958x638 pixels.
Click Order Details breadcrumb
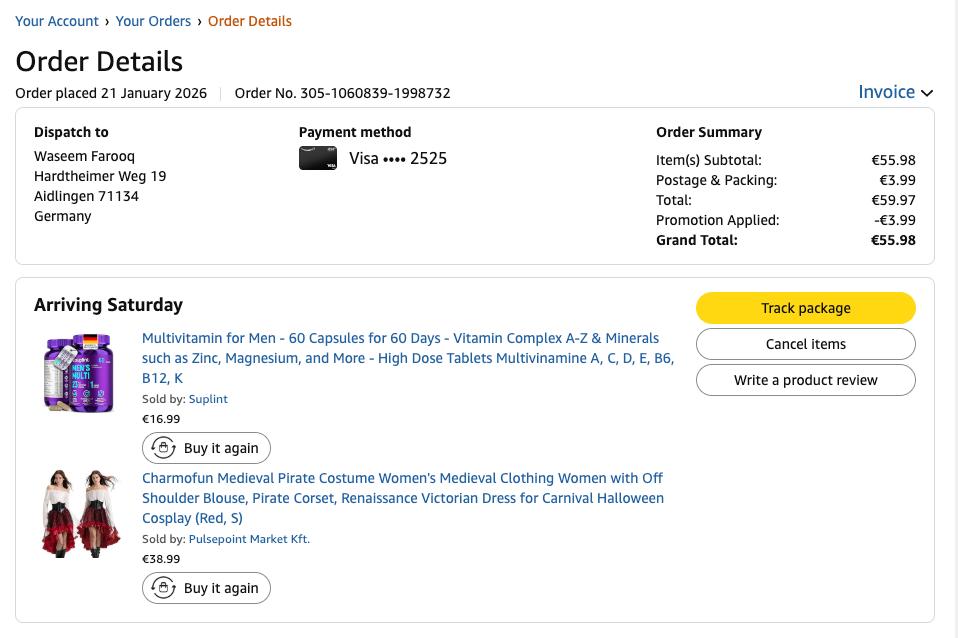(x=250, y=21)
